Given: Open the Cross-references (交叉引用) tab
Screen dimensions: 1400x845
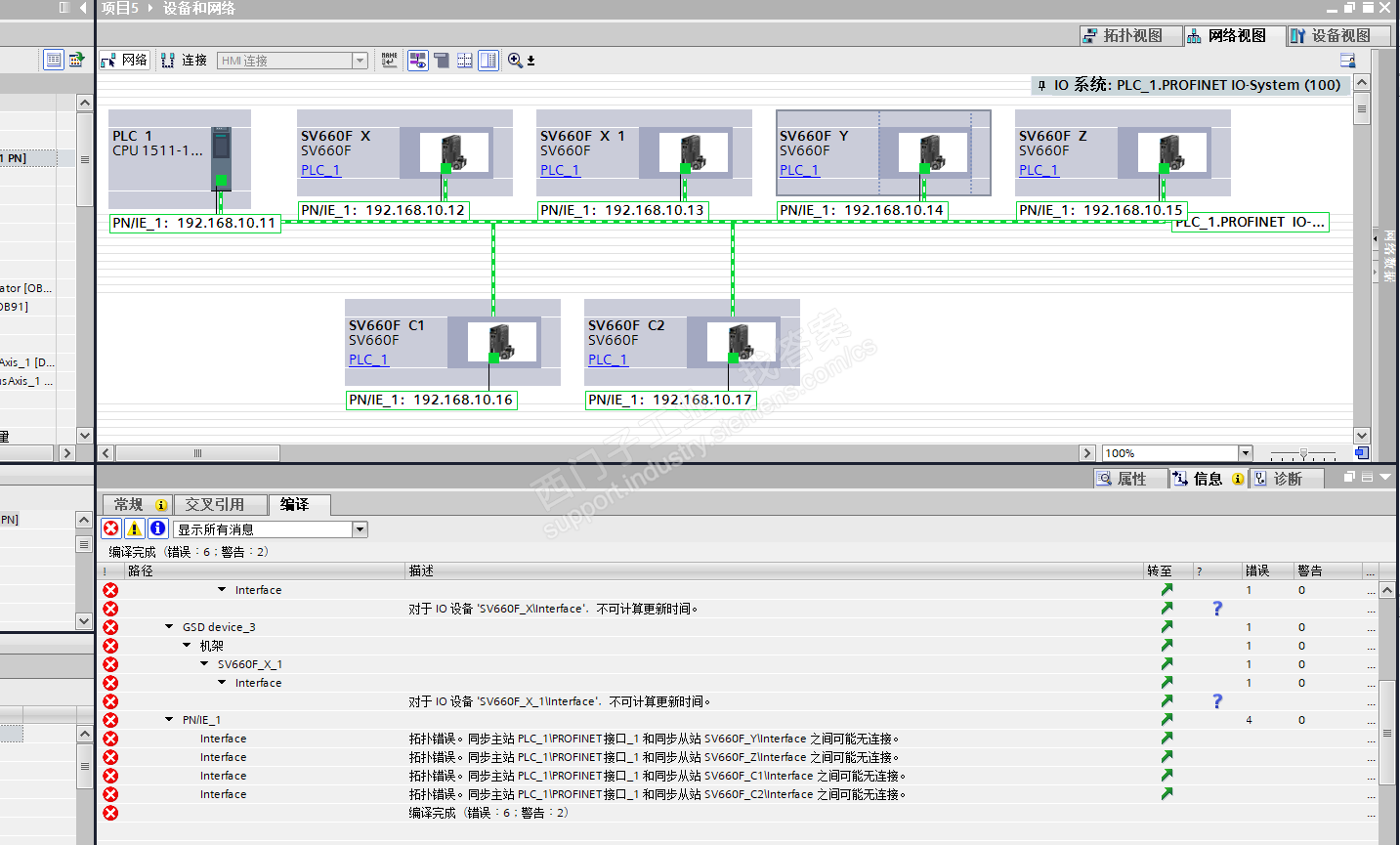Looking at the screenshot, I should pos(219,505).
